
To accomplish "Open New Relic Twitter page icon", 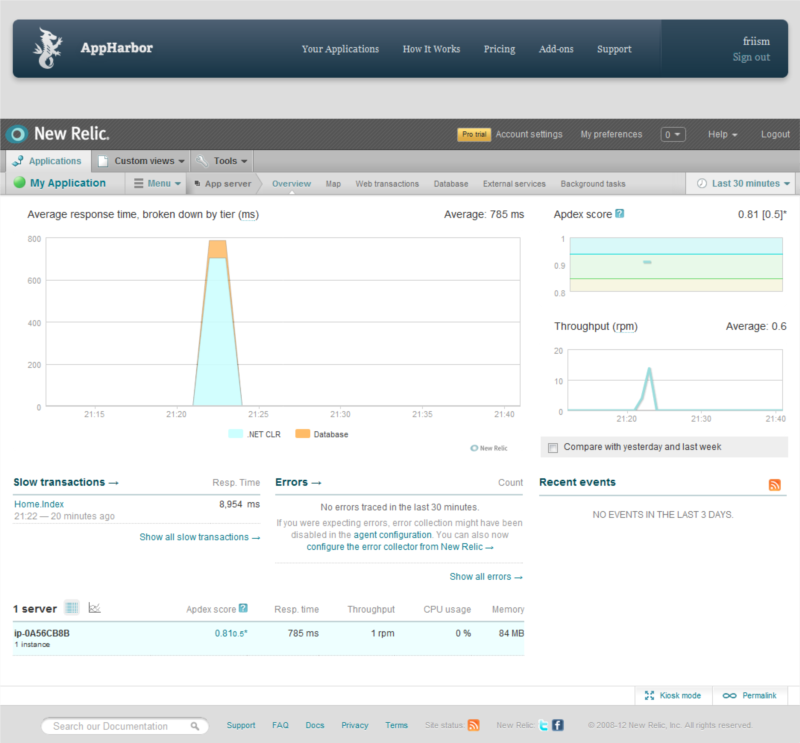I will pyautogui.click(x=544, y=725).
